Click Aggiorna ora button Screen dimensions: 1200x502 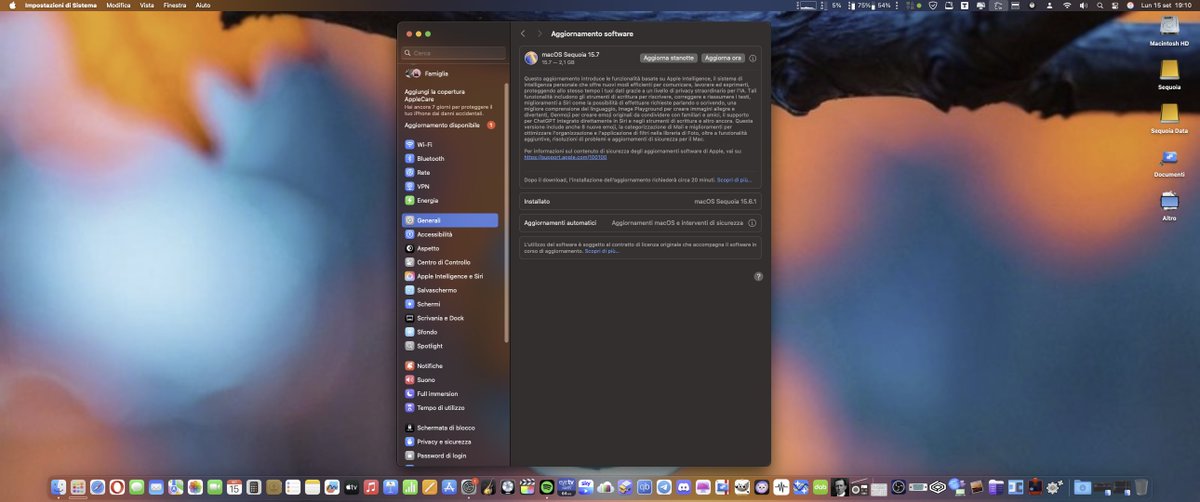pos(723,58)
